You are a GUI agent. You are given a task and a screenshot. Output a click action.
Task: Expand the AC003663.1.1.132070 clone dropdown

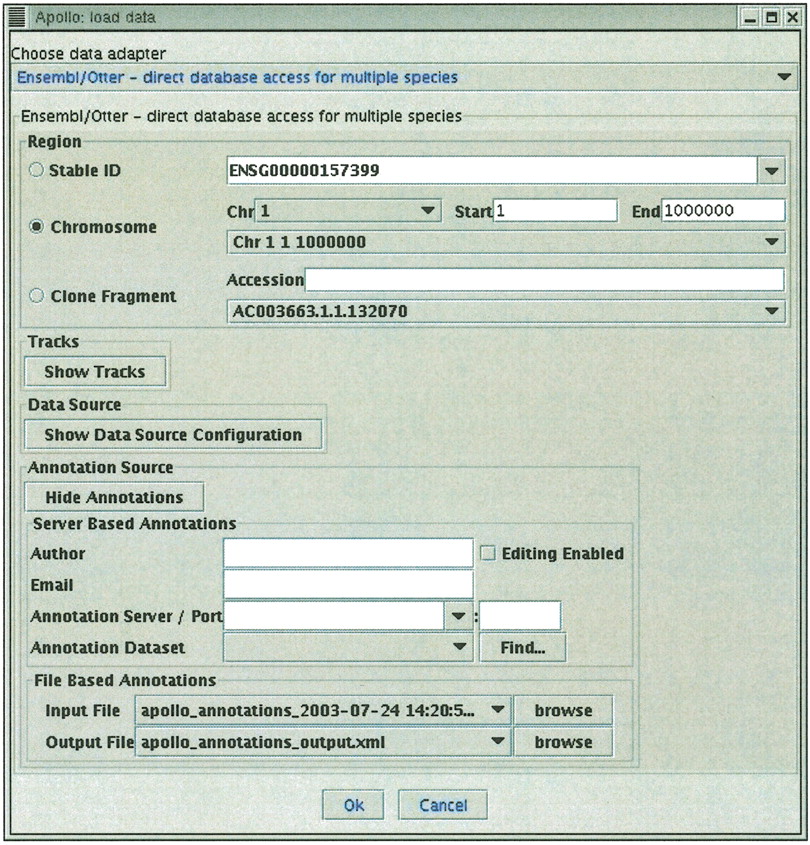771,311
